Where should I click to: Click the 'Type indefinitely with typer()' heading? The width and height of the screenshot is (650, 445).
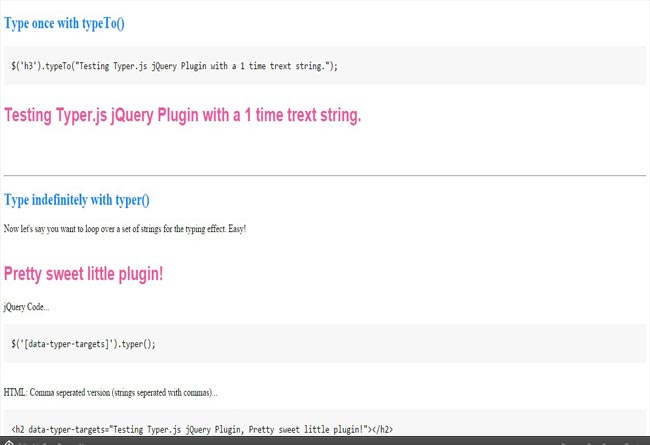click(x=77, y=200)
